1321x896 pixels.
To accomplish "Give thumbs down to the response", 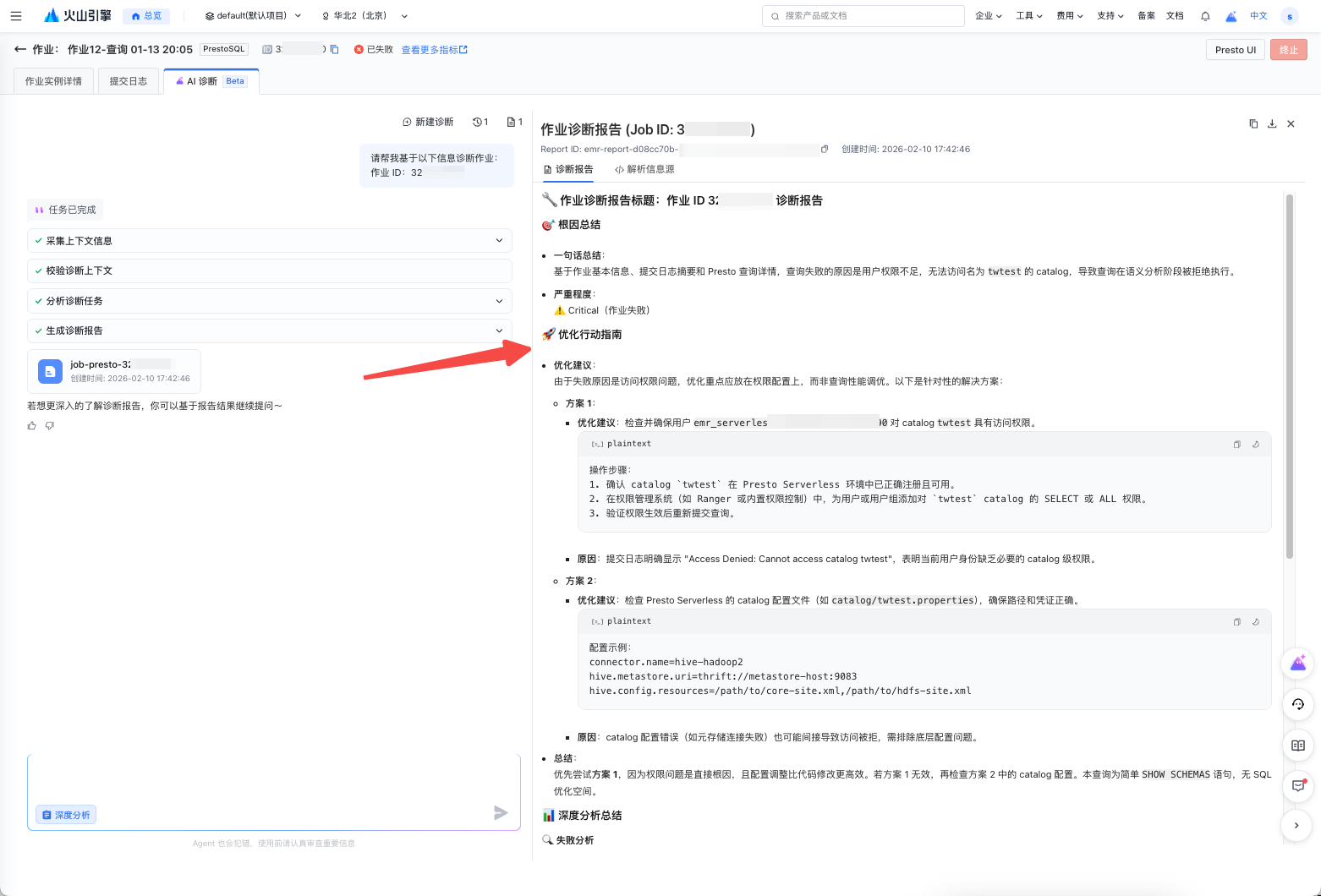I will 50,426.
